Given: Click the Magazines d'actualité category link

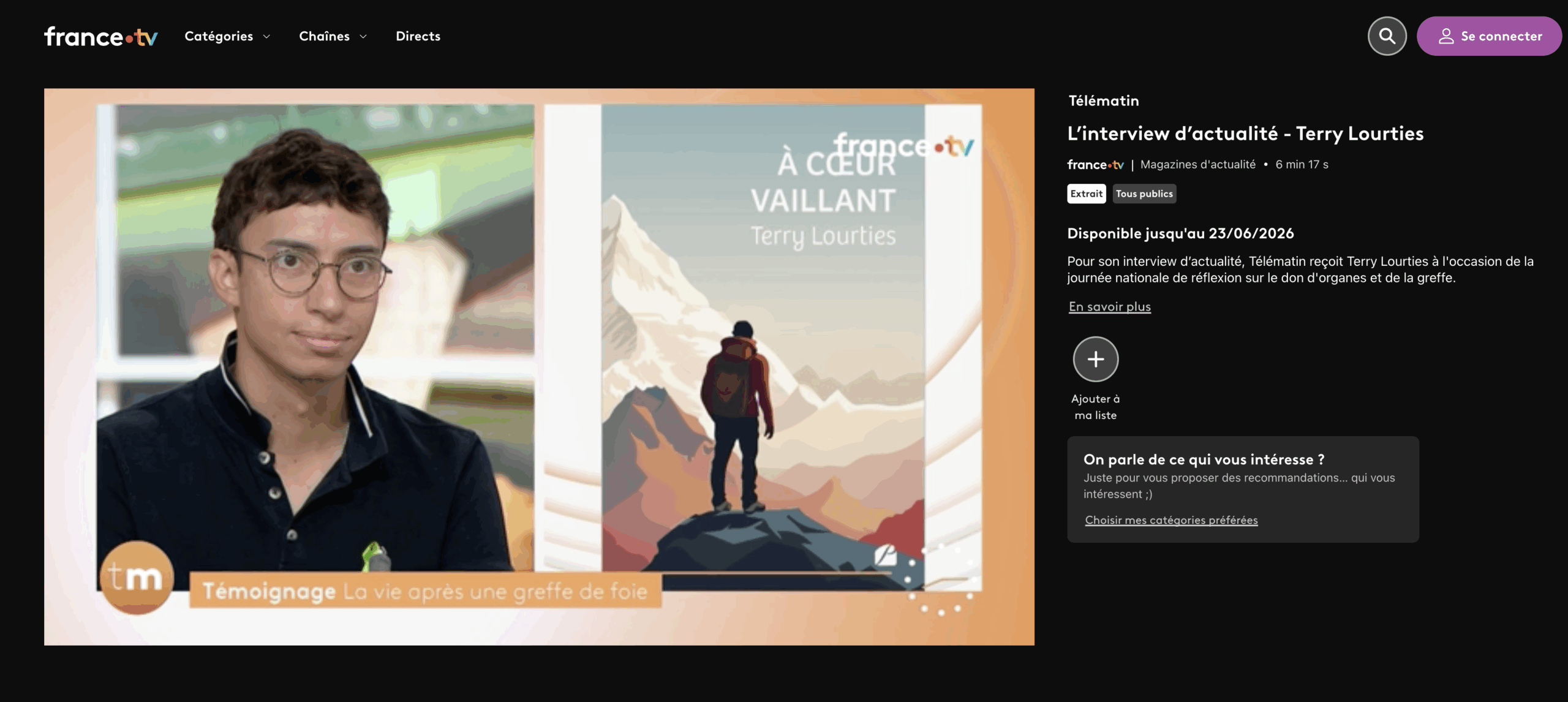Looking at the screenshot, I should click(1197, 164).
